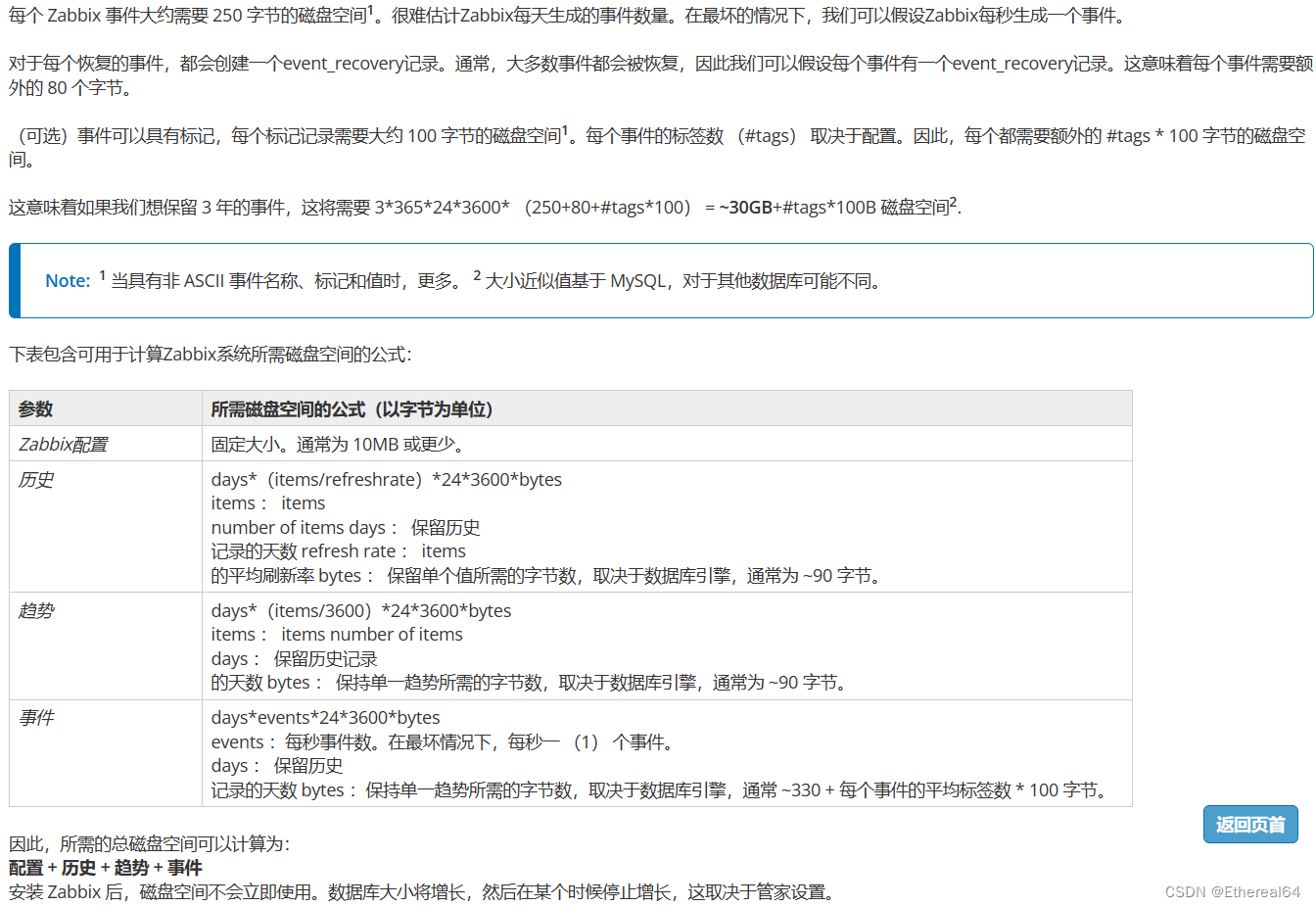Click the line 'number of items days: 保留历史'
The height and width of the screenshot is (907, 1316).
coord(346,527)
